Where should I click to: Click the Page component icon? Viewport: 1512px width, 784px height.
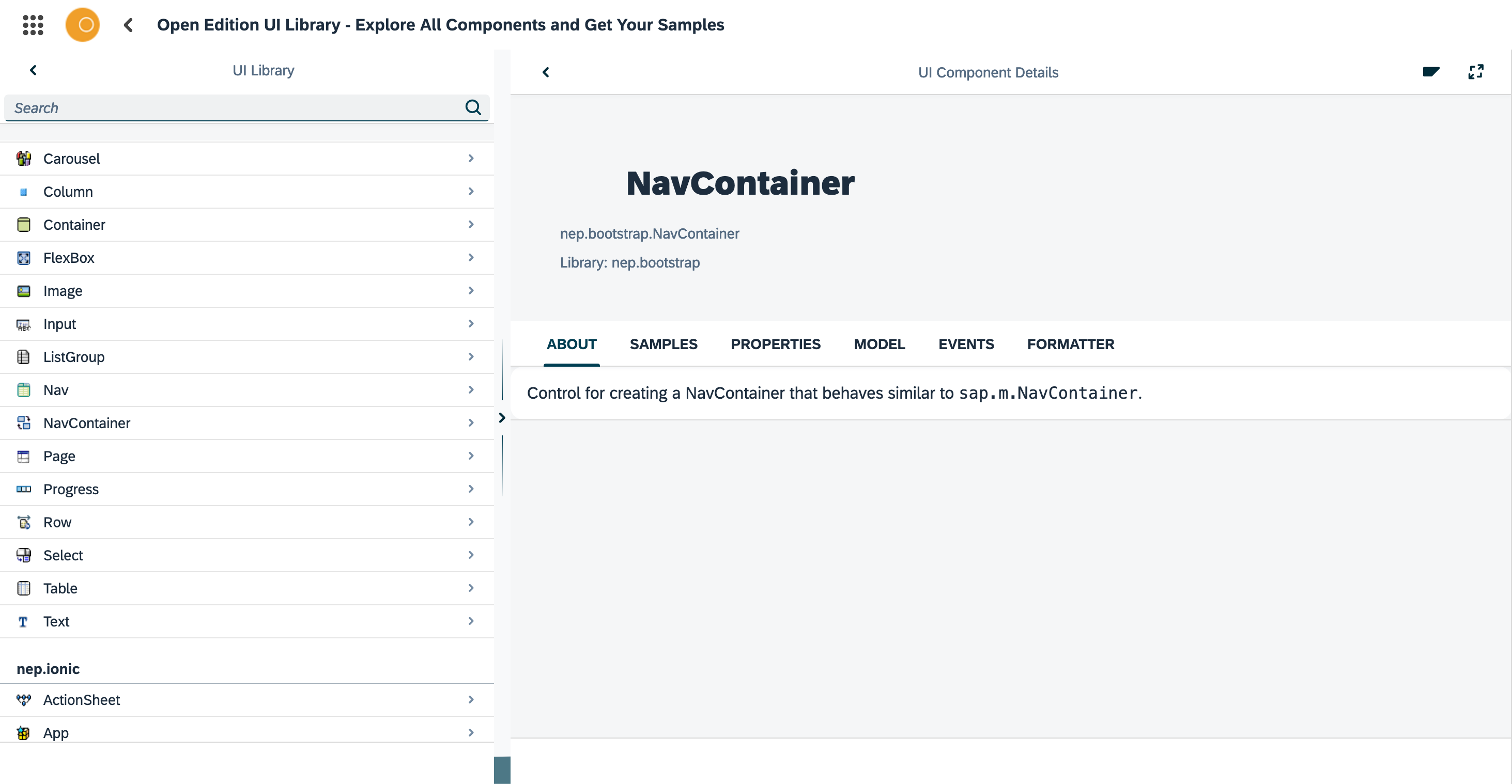tap(23, 457)
